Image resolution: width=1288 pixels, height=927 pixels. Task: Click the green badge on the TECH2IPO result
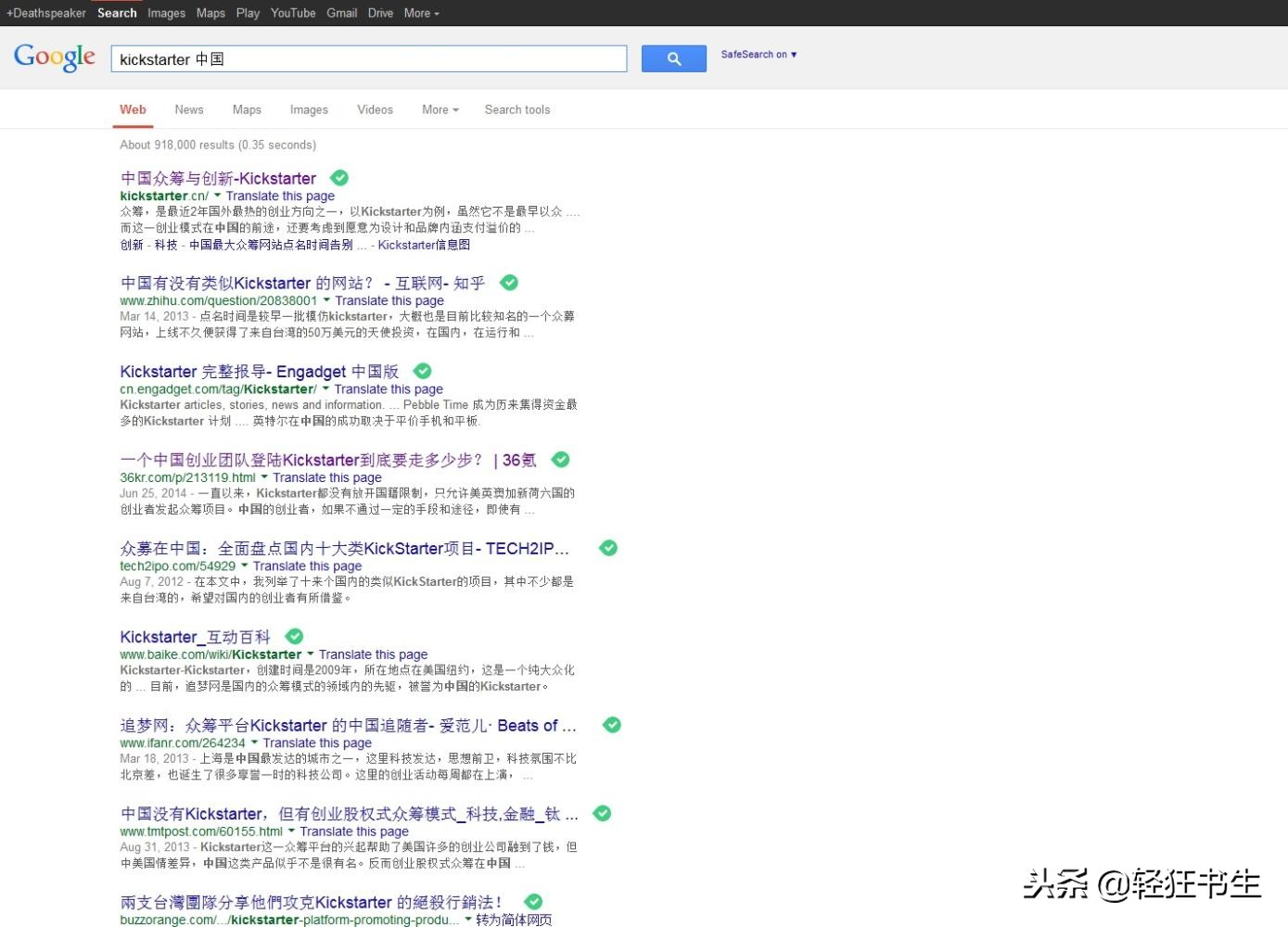pyautogui.click(x=608, y=548)
